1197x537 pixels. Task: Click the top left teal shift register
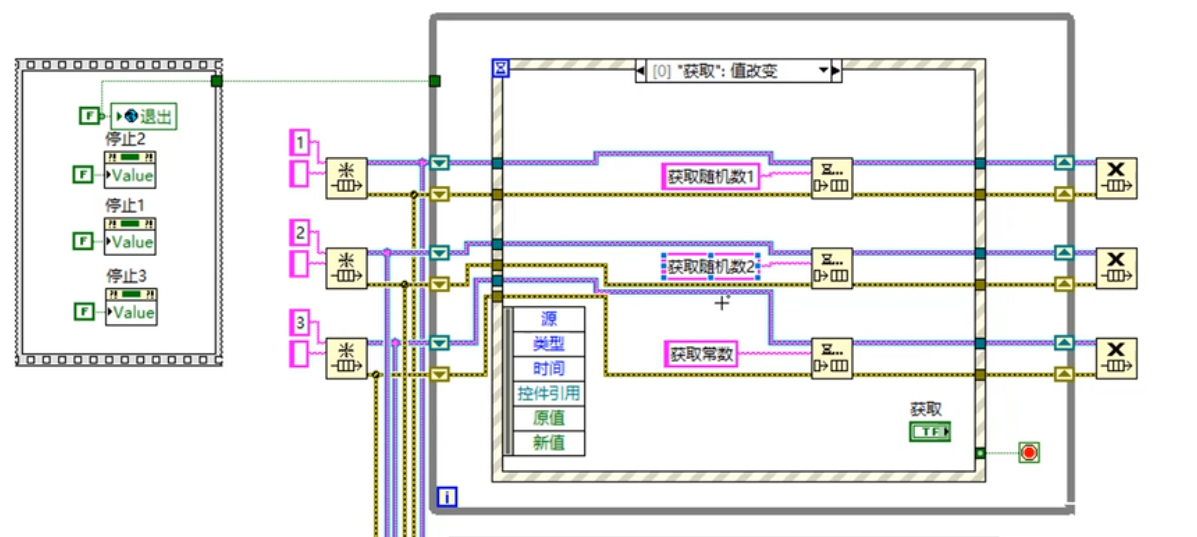(x=439, y=163)
